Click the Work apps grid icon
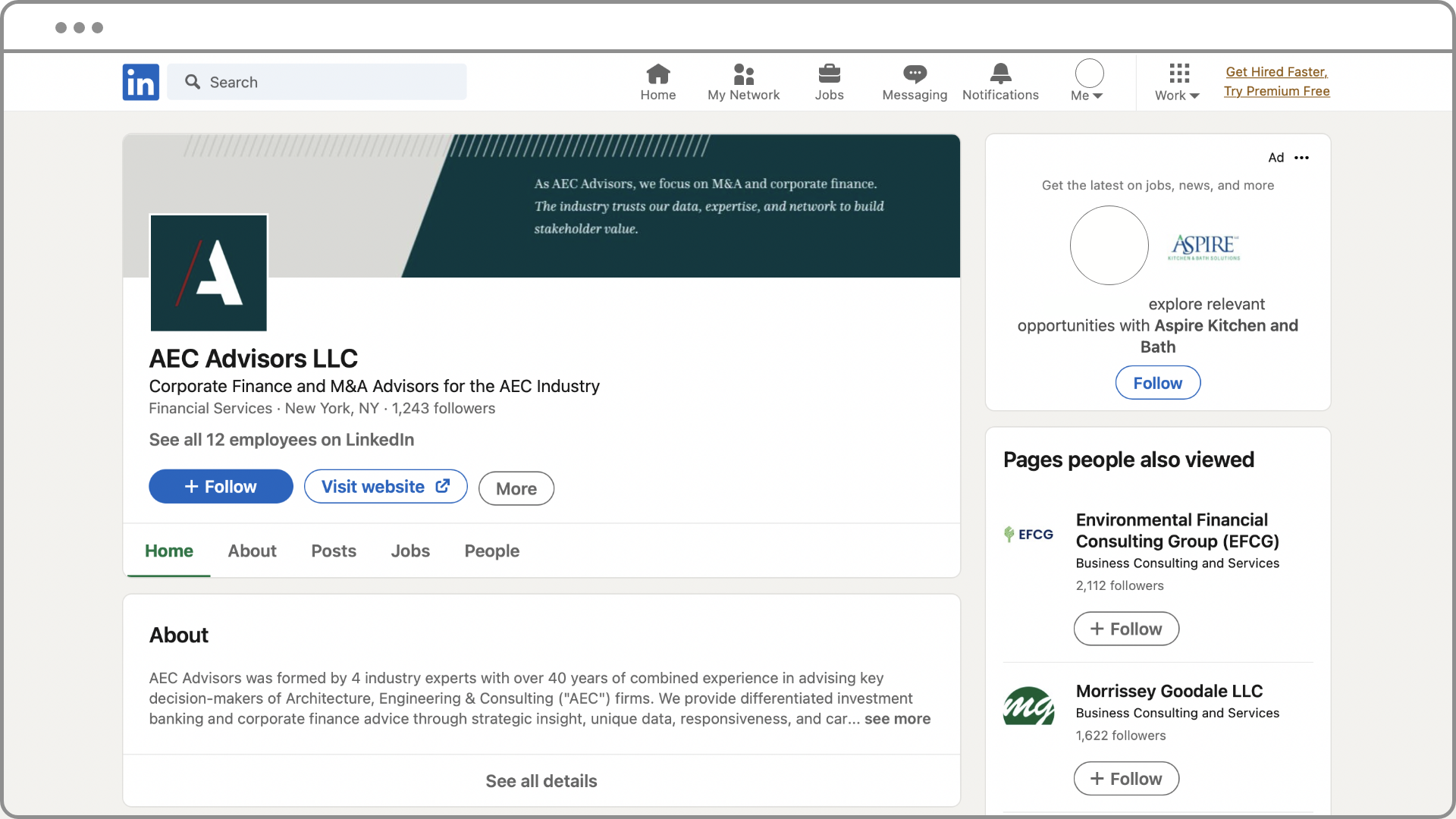This screenshot has width=1456, height=819. click(x=1179, y=73)
